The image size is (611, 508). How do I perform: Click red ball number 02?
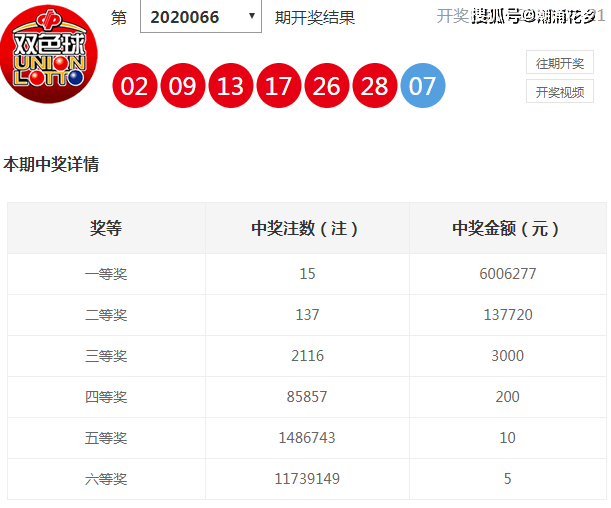(135, 86)
